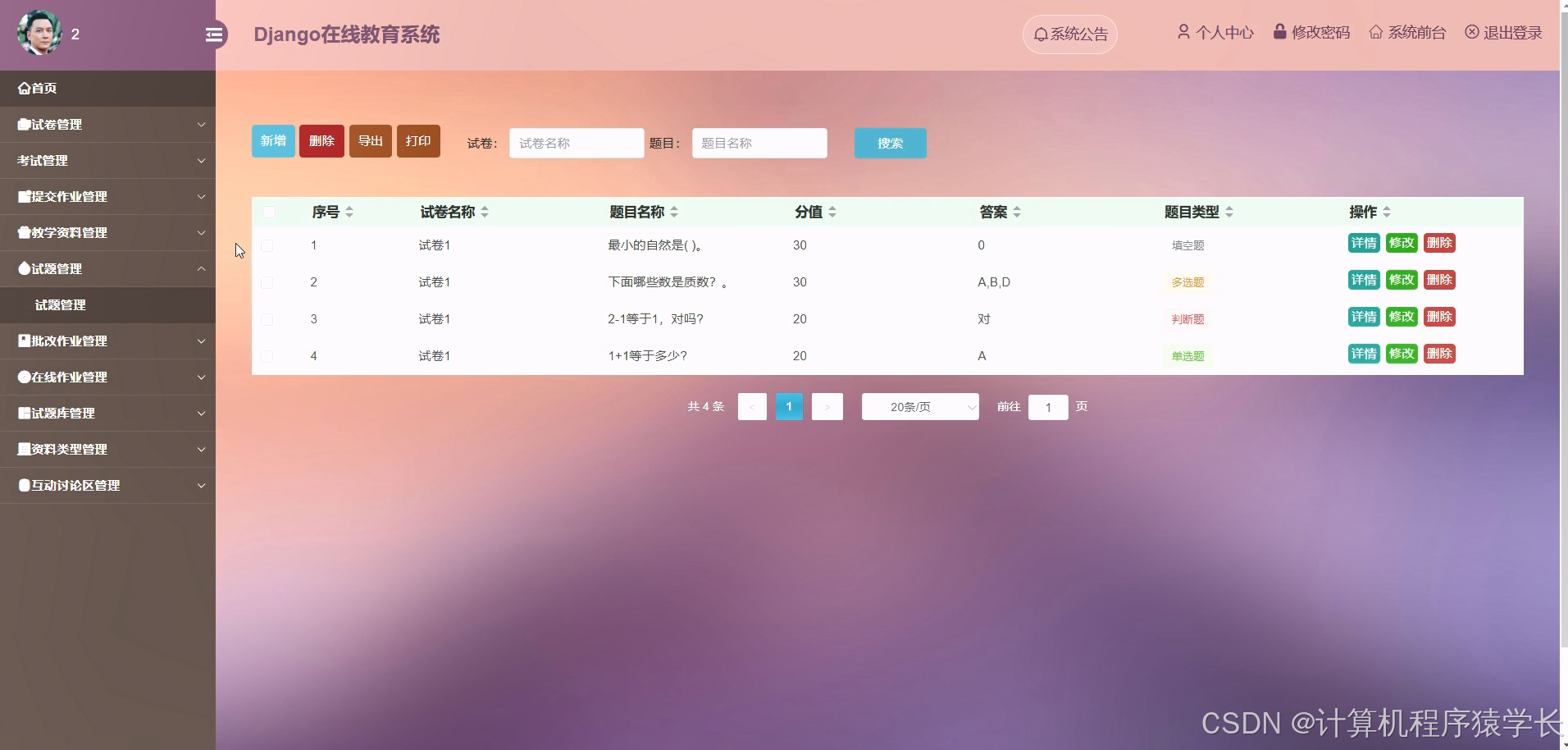Click the 搜索 search button
This screenshot has height=750, width=1568.
coord(890,143)
